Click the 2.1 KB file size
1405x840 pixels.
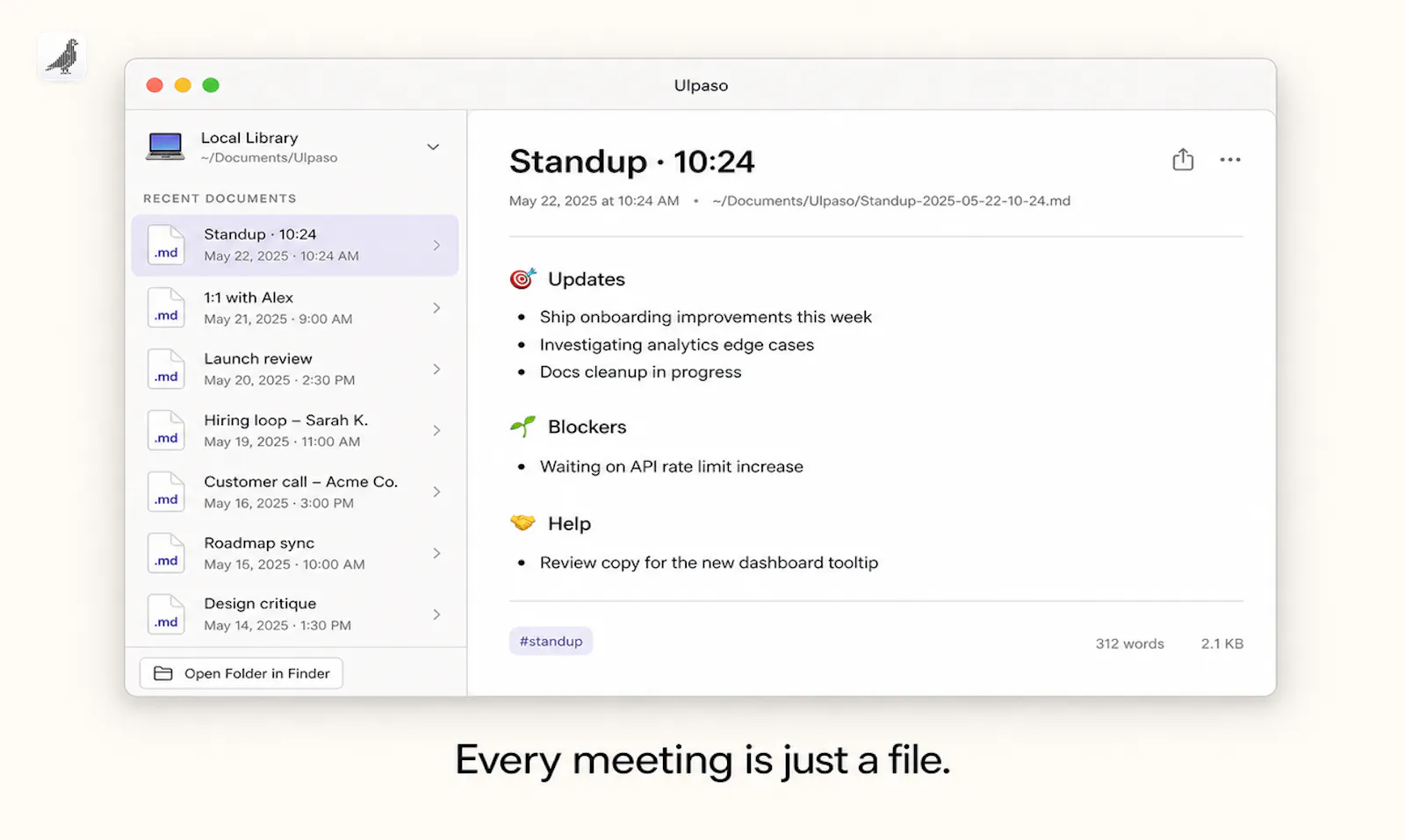coord(1222,643)
